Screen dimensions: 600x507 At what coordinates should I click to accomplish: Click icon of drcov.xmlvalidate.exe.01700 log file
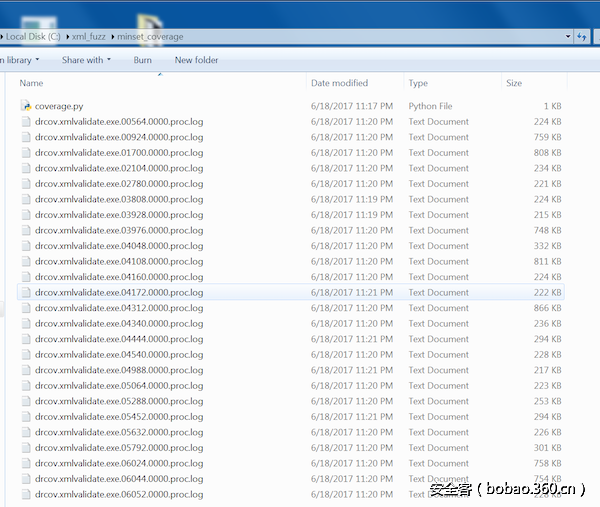click(26, 153)
